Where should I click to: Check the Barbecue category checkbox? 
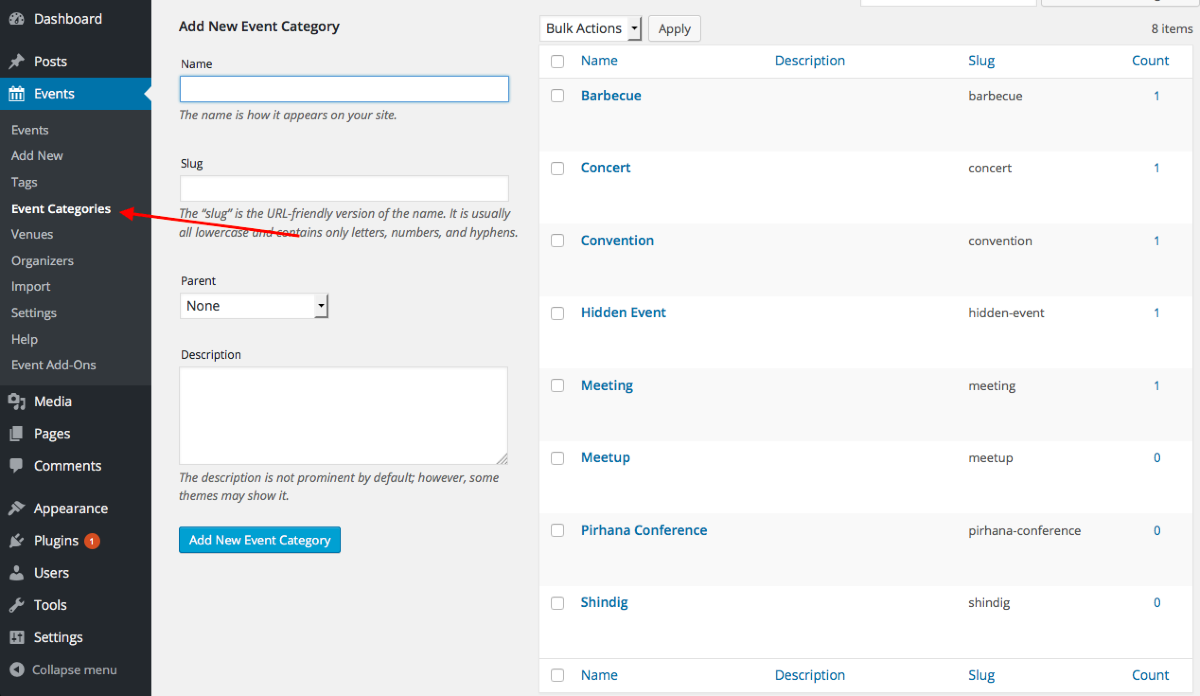click(x=558, y=96)
